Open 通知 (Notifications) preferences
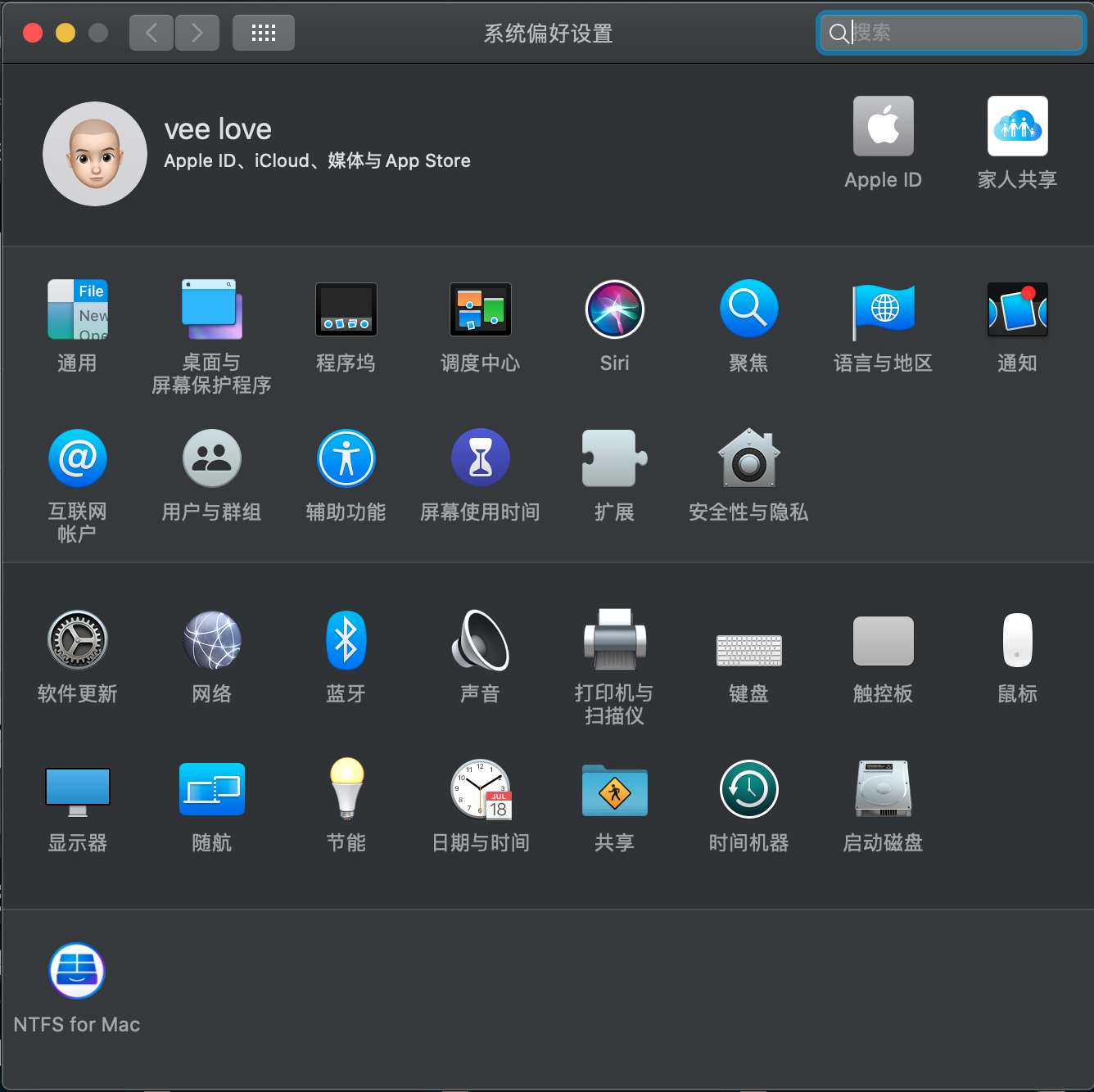The height and width of the screenshot is (1092, 1094). click(x=1018, y=309)
